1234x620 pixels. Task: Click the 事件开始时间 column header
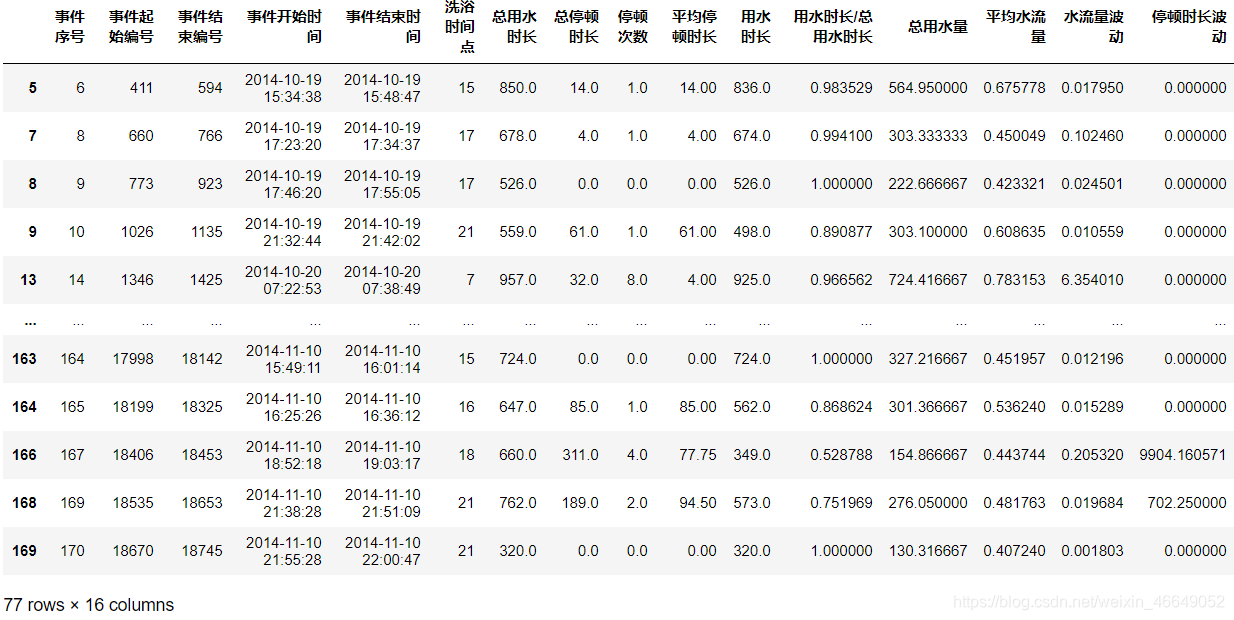(284, 27)
